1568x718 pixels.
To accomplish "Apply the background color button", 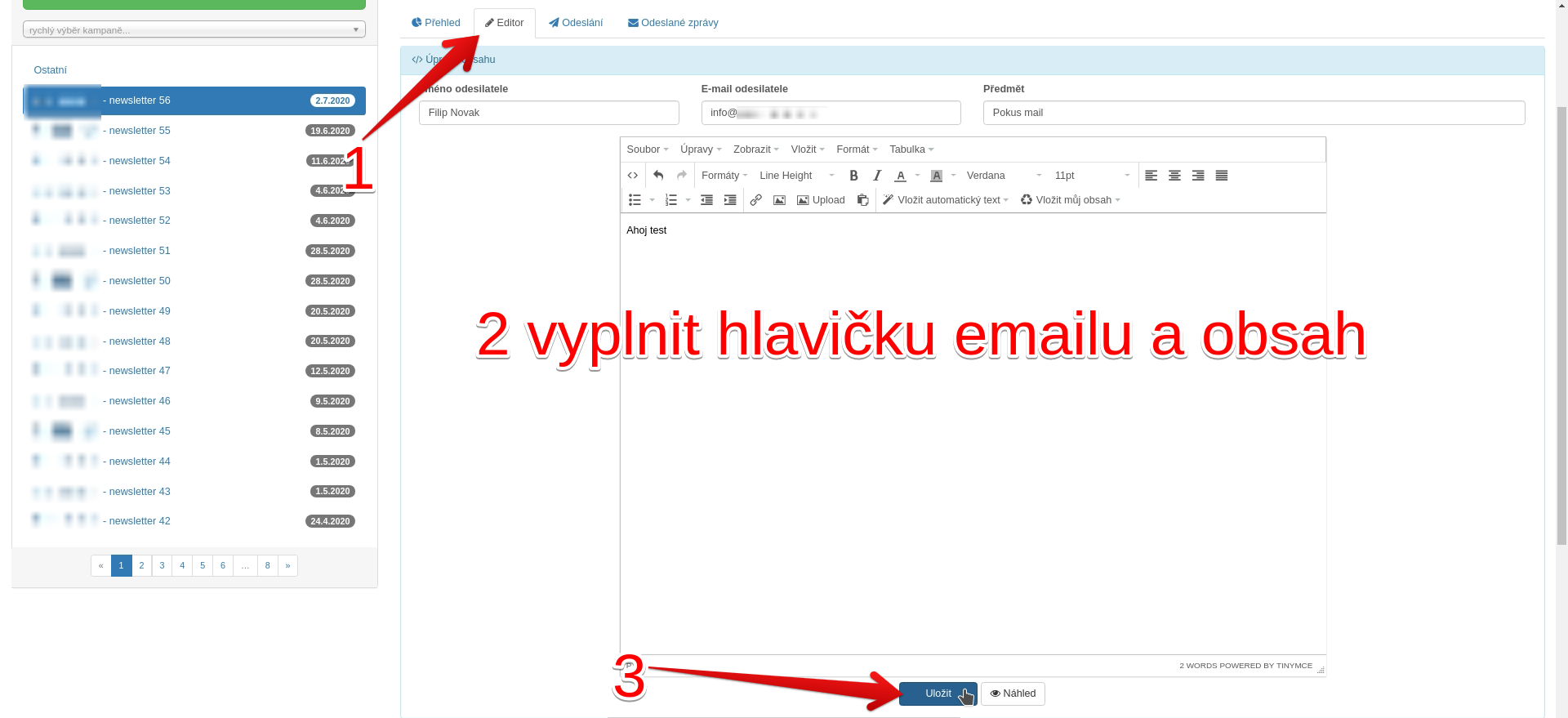I will pyautogui.click(x=937, y=176).
